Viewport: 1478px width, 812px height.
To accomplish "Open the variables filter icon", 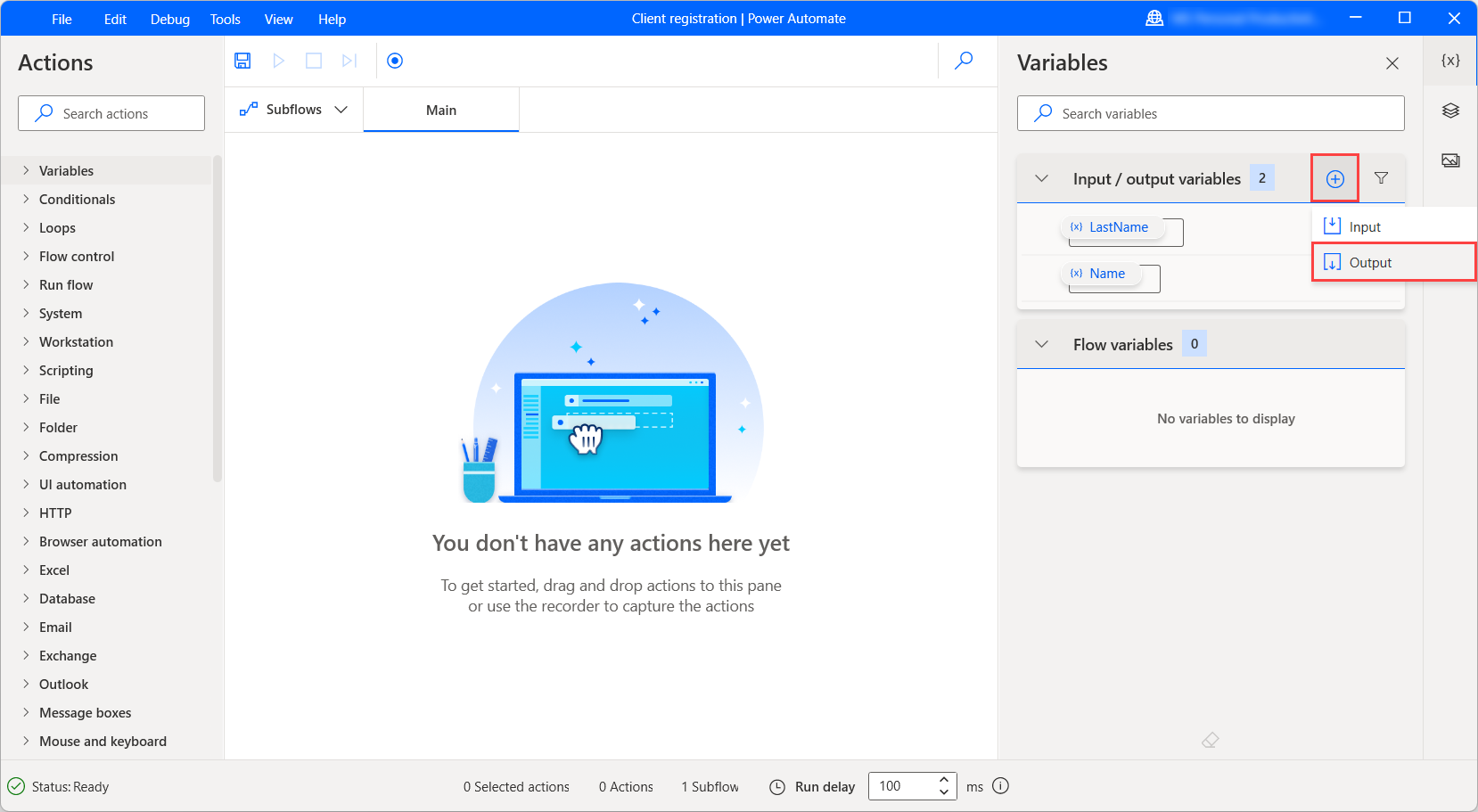I will click(x=1381, y=177).
